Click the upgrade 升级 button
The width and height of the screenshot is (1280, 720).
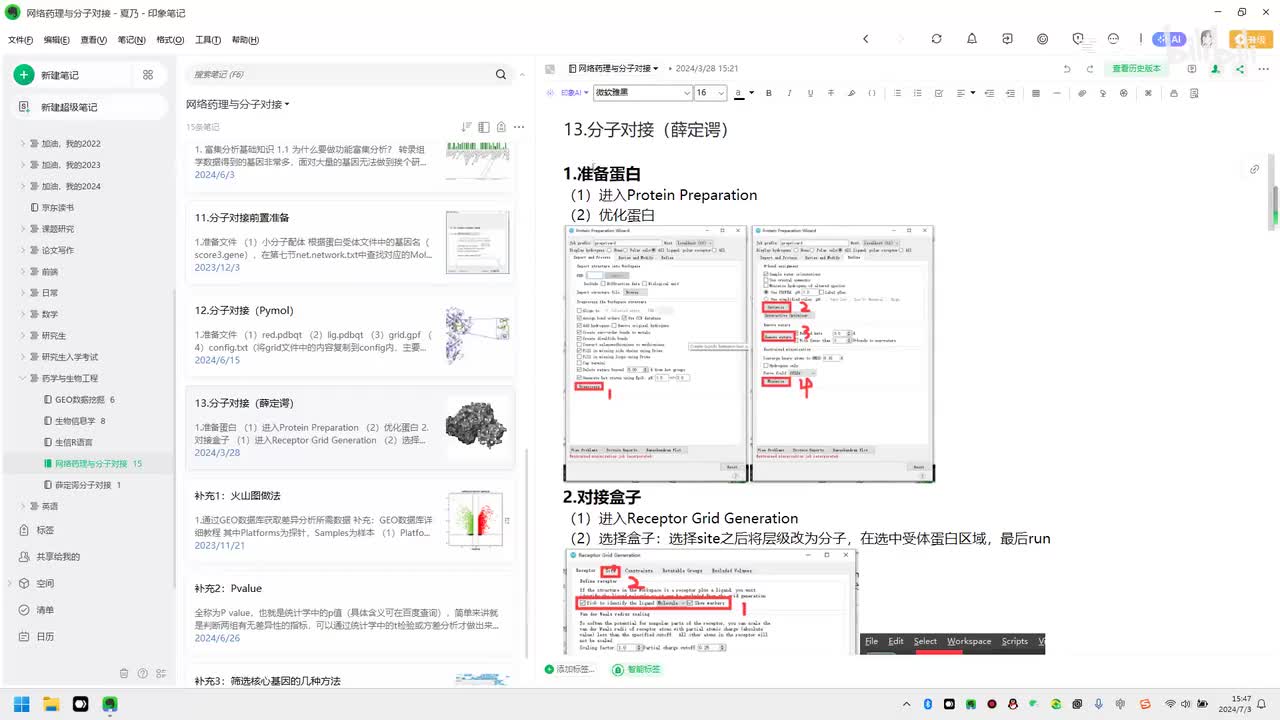(1251, 39)
